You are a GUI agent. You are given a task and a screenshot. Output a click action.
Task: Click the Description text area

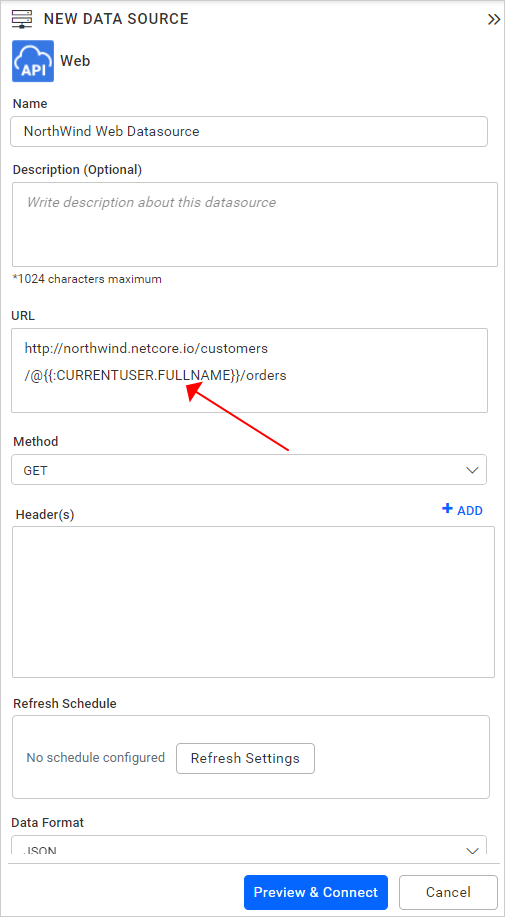pyautogui.click(x=255, y=224)
